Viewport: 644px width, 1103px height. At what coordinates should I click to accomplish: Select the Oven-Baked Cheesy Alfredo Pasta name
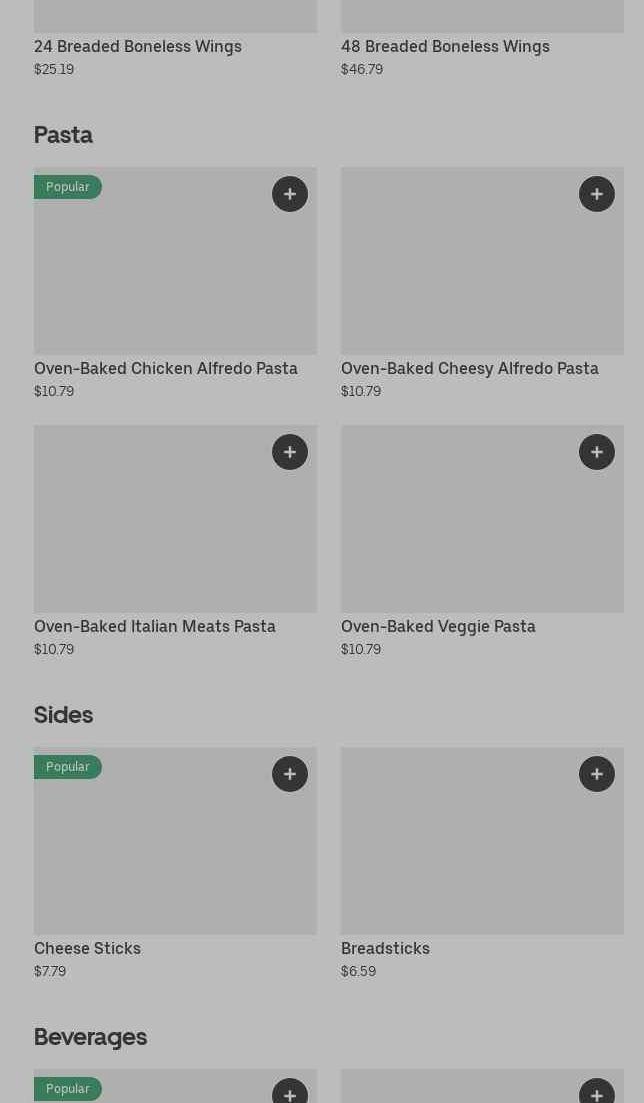[470, 368]
